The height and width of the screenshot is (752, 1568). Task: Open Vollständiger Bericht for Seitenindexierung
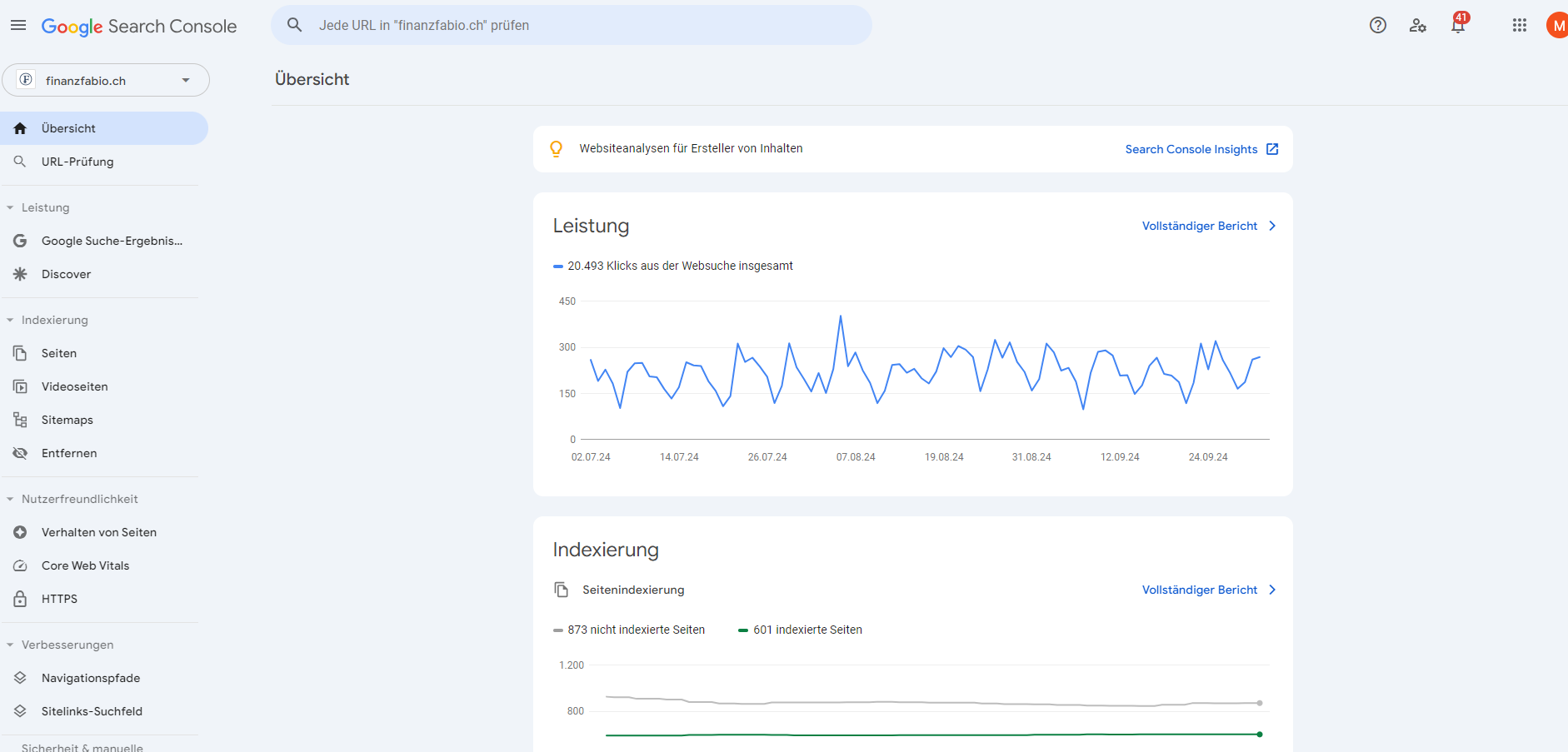(x=1200, y=590)
